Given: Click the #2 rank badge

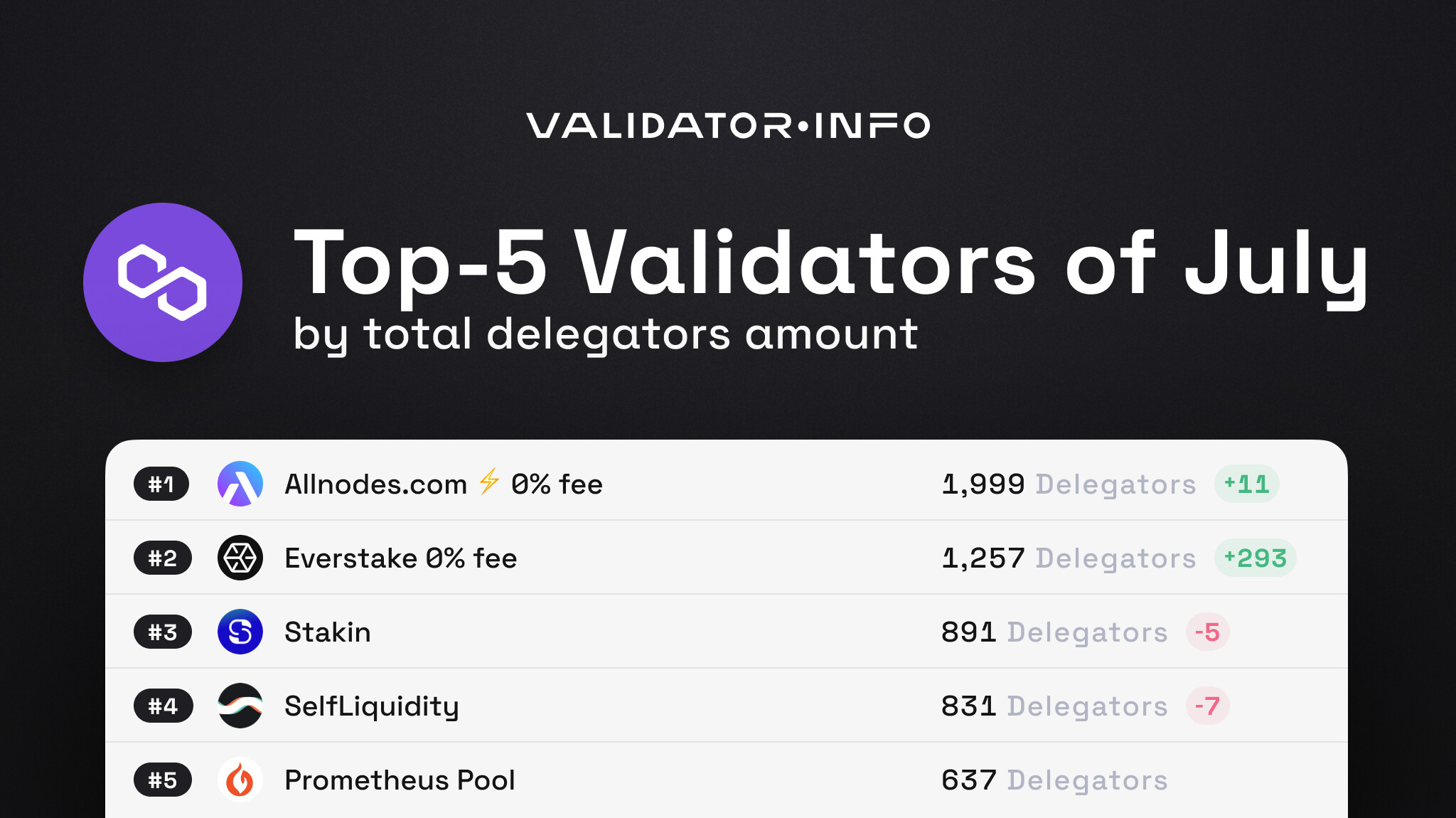Looking at the screenshot, I should [x=163, y=558].
